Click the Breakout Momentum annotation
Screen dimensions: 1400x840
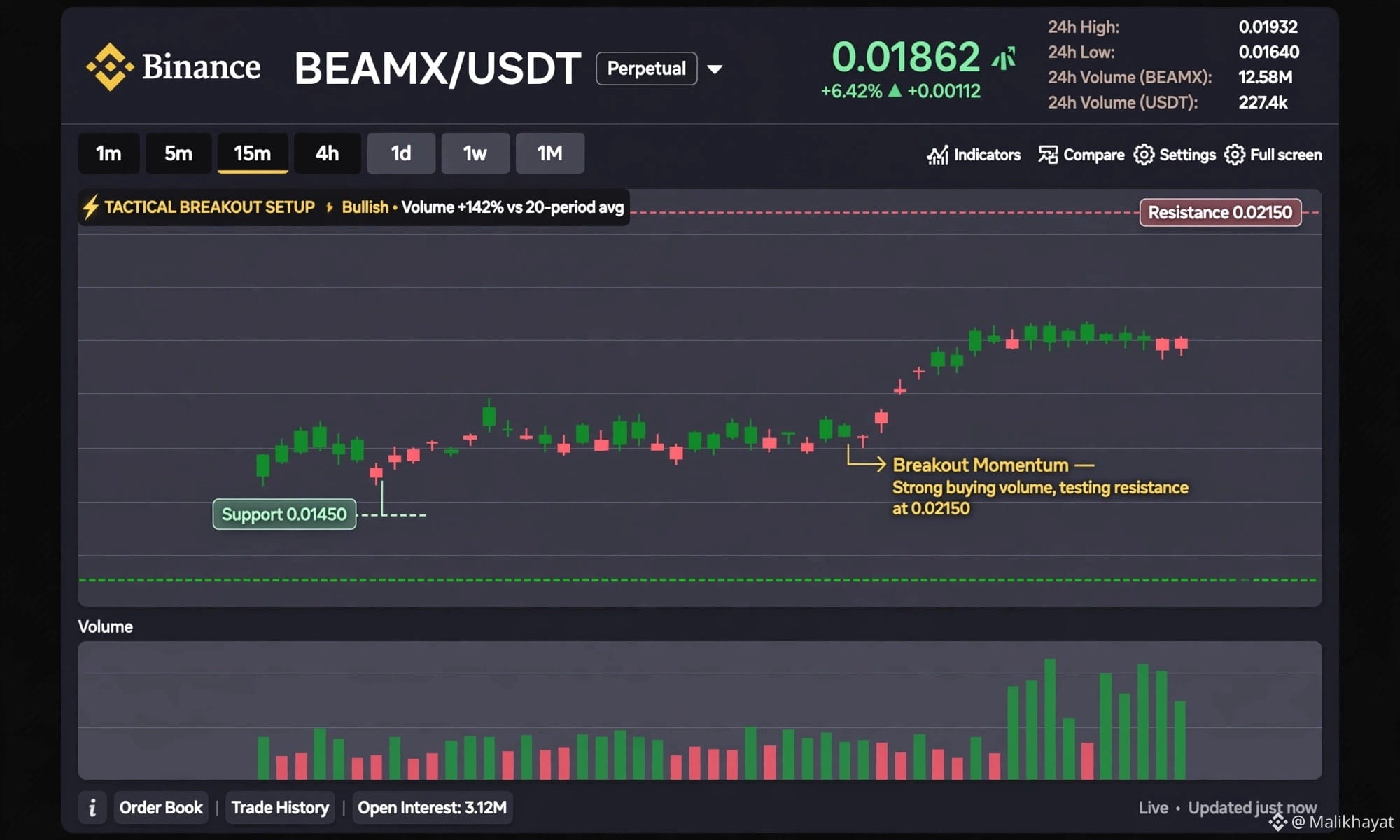point(1039,486)
